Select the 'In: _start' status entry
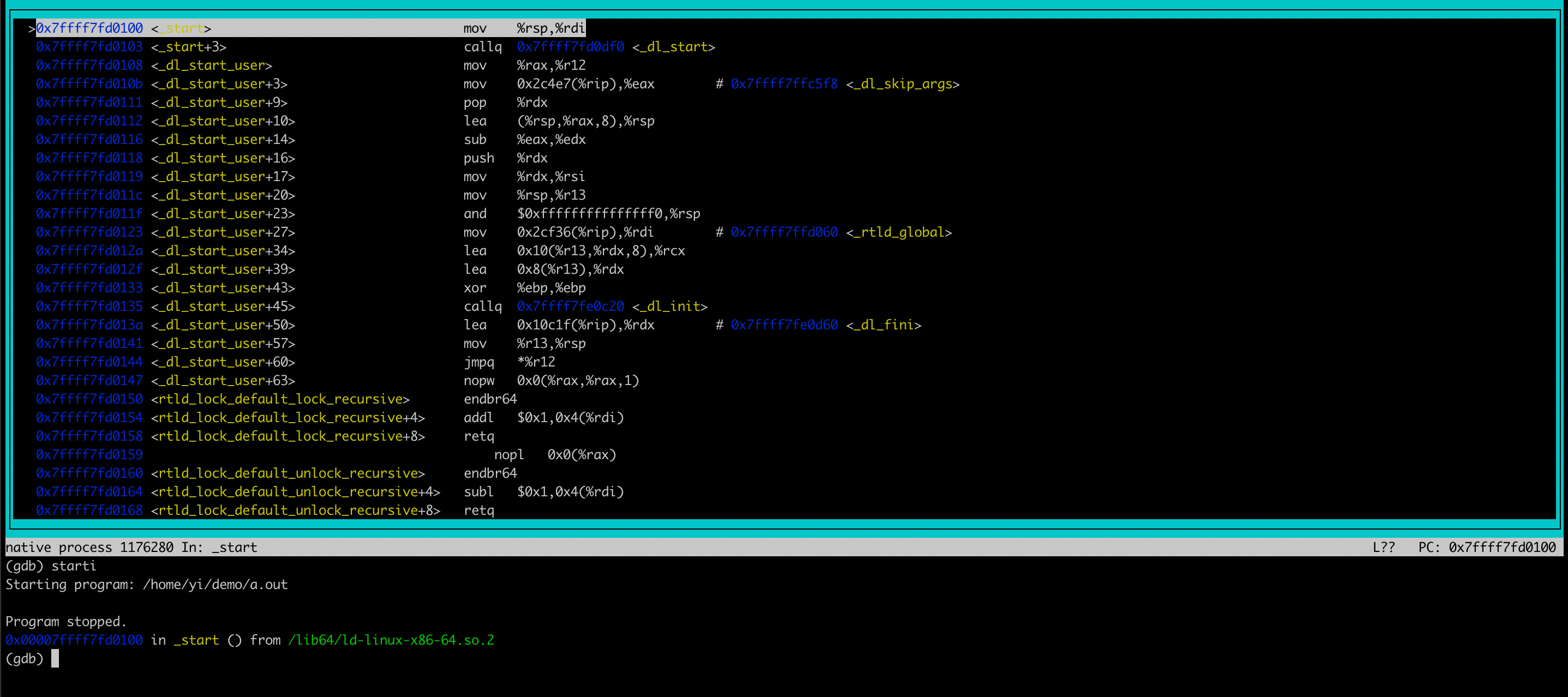Image resolution: width=1568 pixels, height=697 pixels. pyautogui.click(x=219, y=548)
